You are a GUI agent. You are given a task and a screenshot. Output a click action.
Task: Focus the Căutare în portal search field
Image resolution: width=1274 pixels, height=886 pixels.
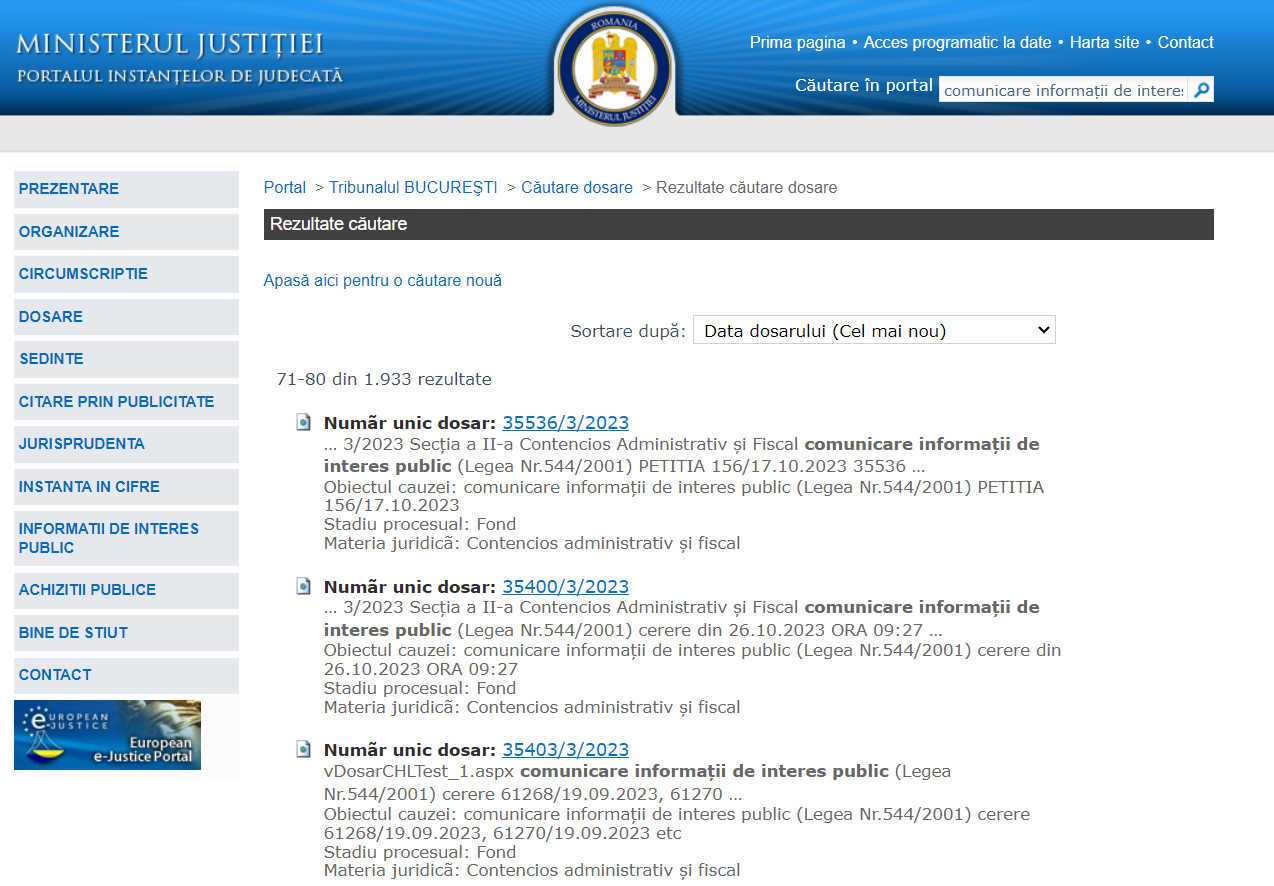coord(1064,90)
